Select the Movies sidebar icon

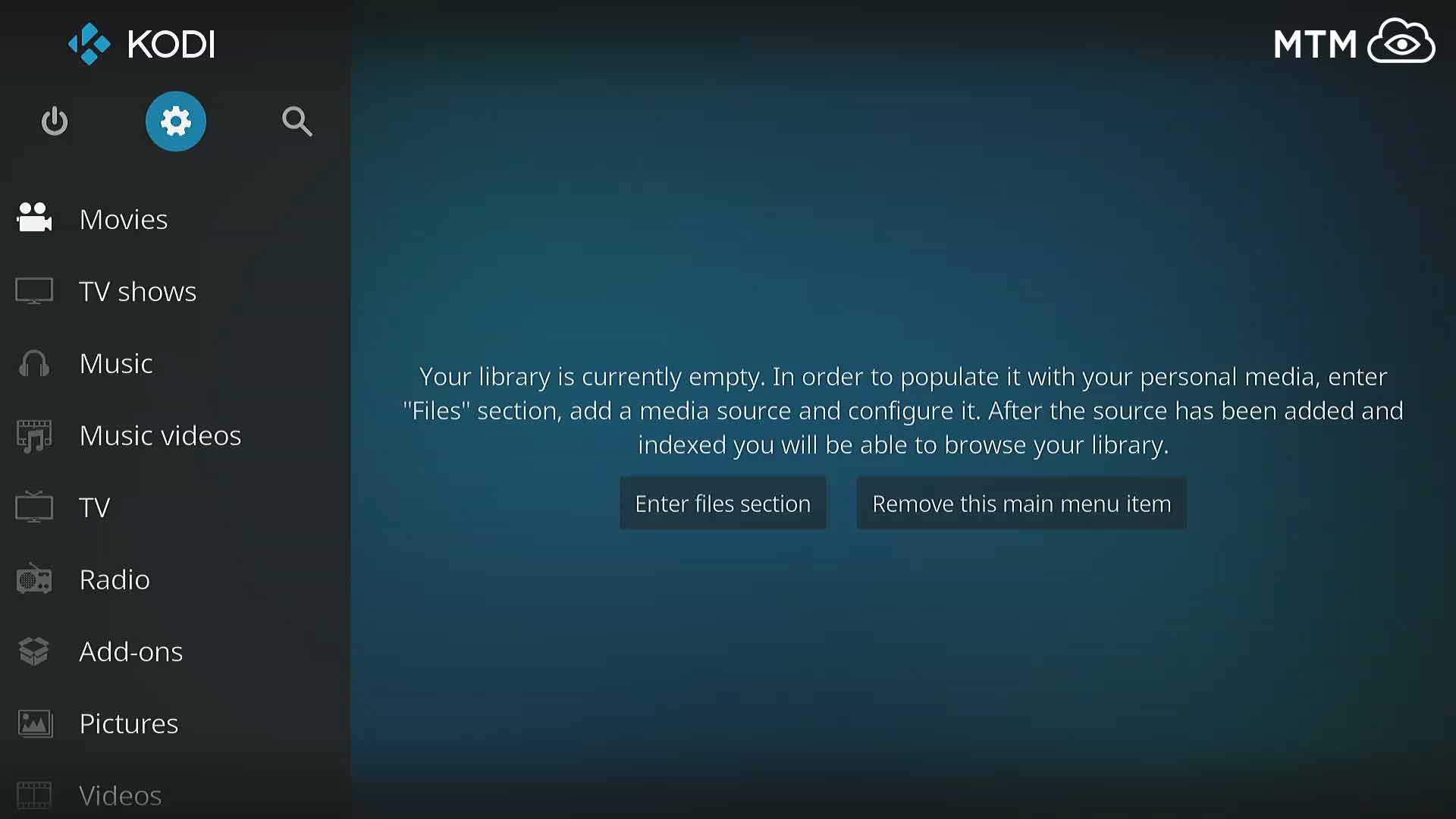point(35,218)
